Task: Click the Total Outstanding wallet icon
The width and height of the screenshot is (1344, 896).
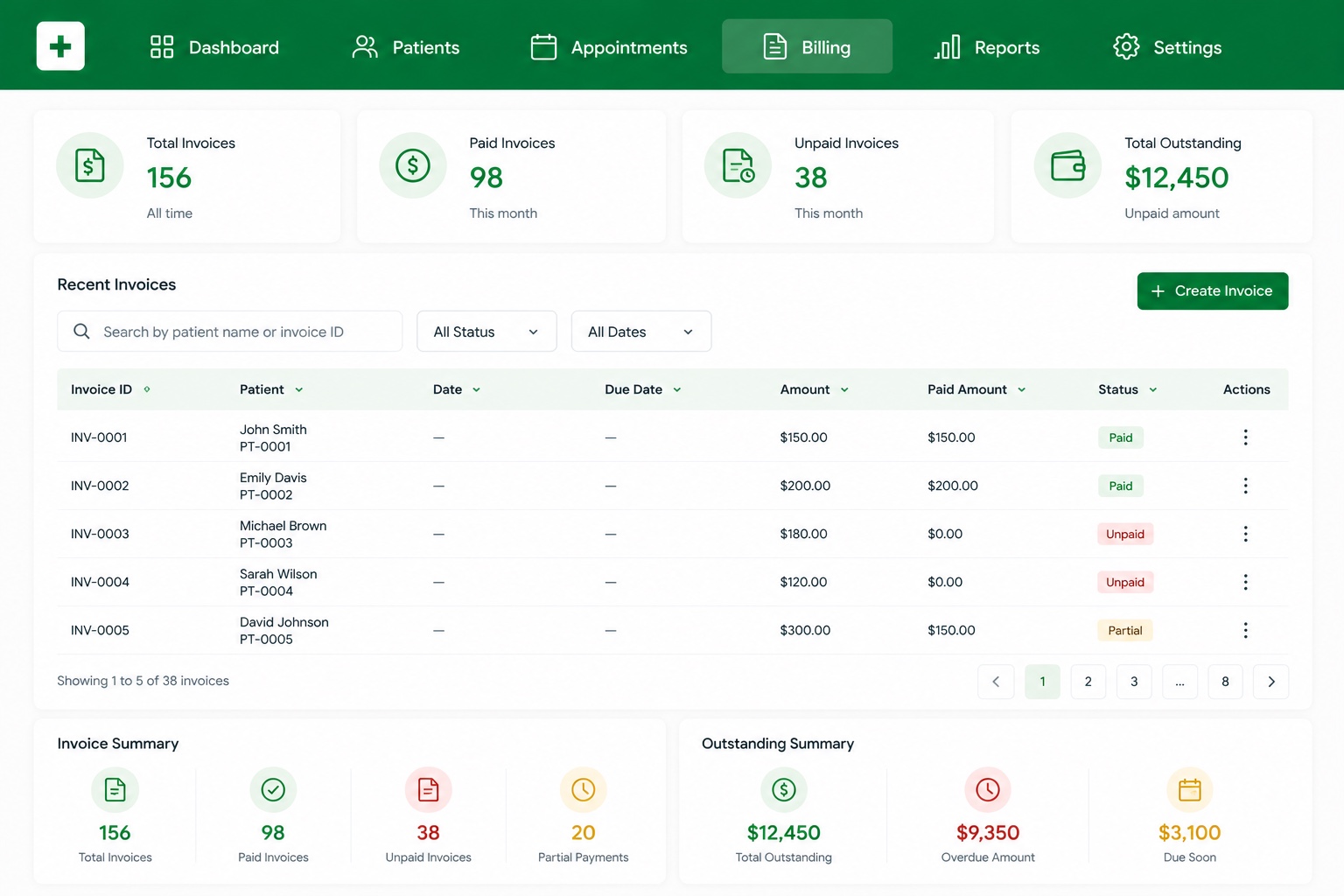Action: [1067, 165]
